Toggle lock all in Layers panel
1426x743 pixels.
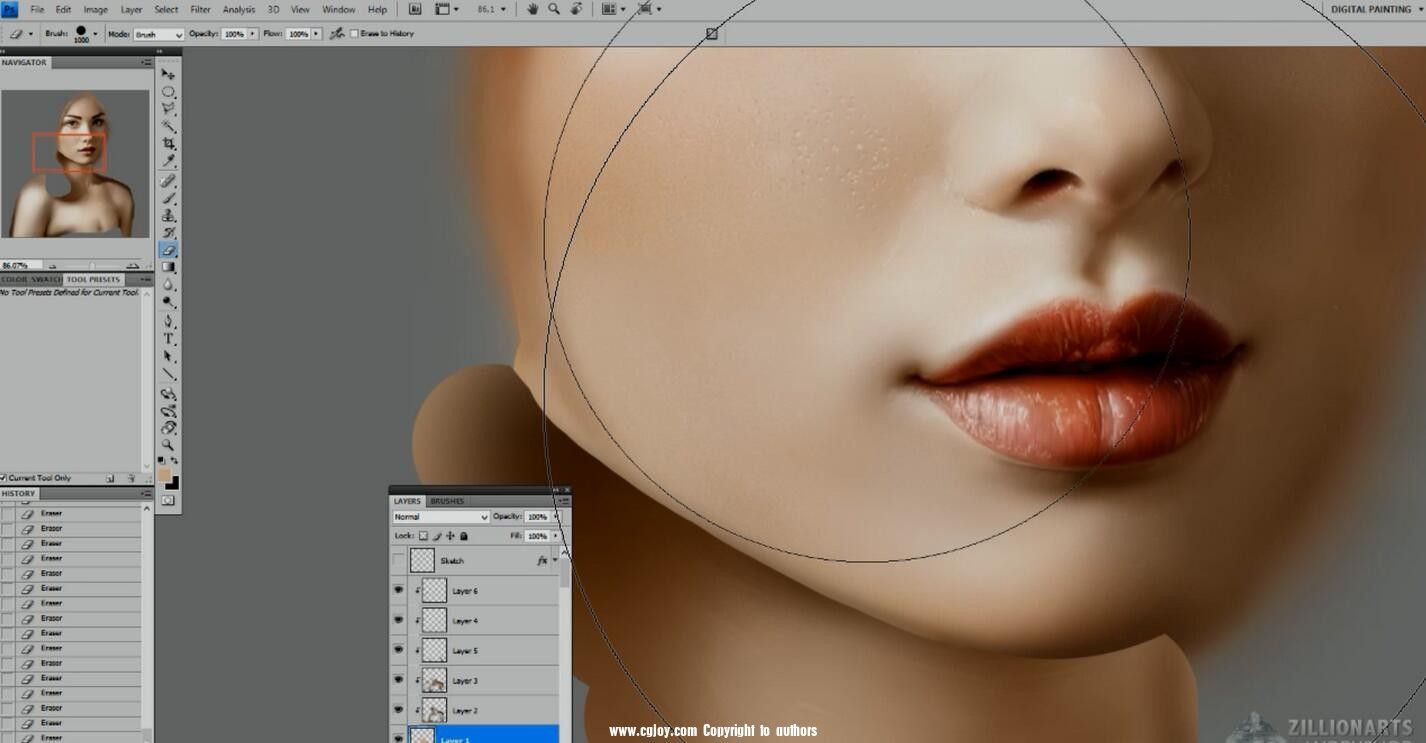(463, 536)
